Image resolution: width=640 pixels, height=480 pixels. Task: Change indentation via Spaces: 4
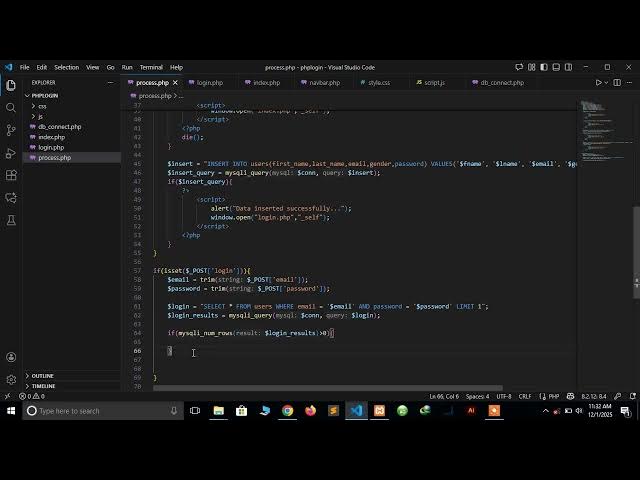pos(478,396)
